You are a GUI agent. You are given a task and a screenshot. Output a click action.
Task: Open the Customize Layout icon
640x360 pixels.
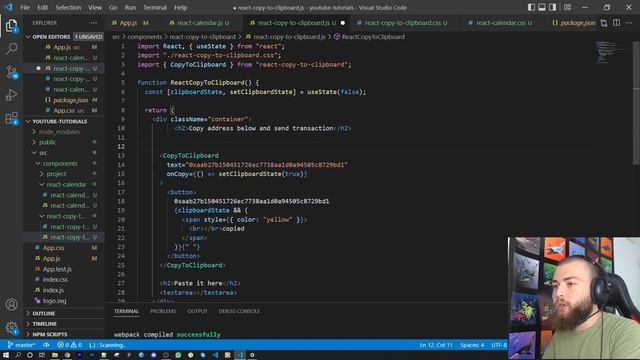567,7
